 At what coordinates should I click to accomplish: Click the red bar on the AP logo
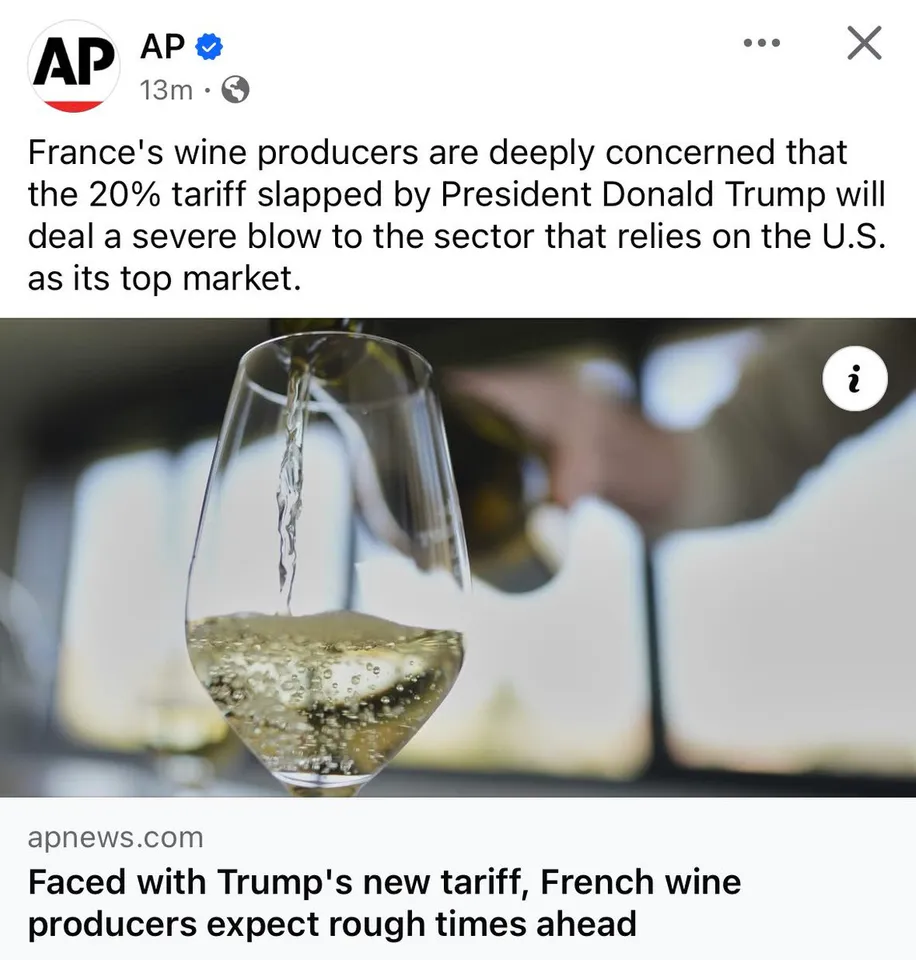(x=74, y=105)
